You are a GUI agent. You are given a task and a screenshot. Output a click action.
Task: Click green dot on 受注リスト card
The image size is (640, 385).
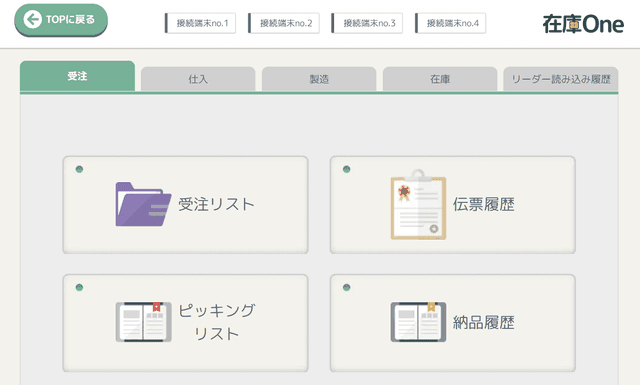coord(79,169)
